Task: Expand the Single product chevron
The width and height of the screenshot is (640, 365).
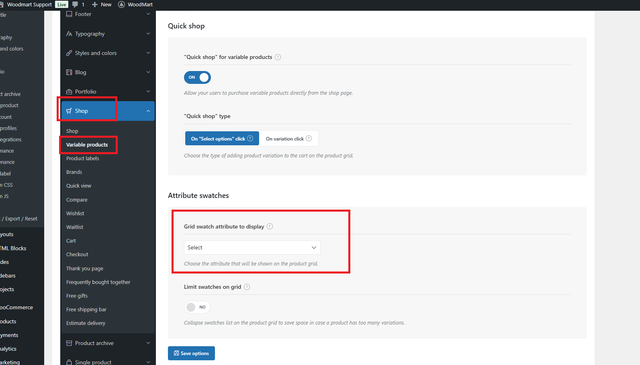Action: tap(148, 362)
